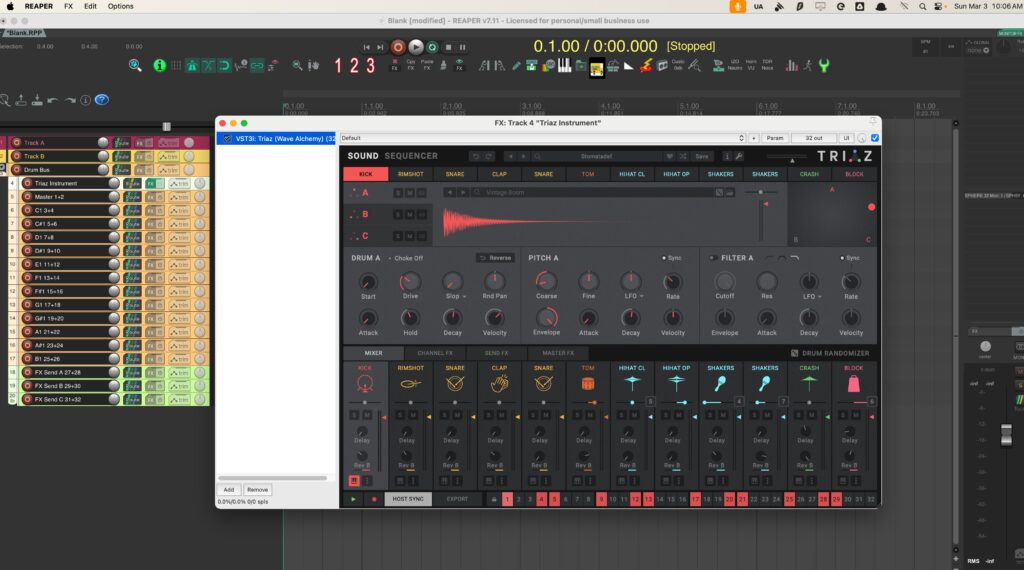
Task: Click the Block cowbell icon in mixer
Action: 854,384
